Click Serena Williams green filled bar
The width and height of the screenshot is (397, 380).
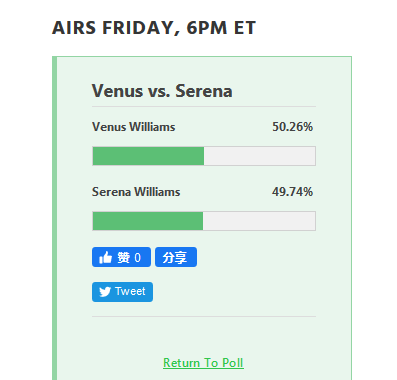[x=148, y=221]
